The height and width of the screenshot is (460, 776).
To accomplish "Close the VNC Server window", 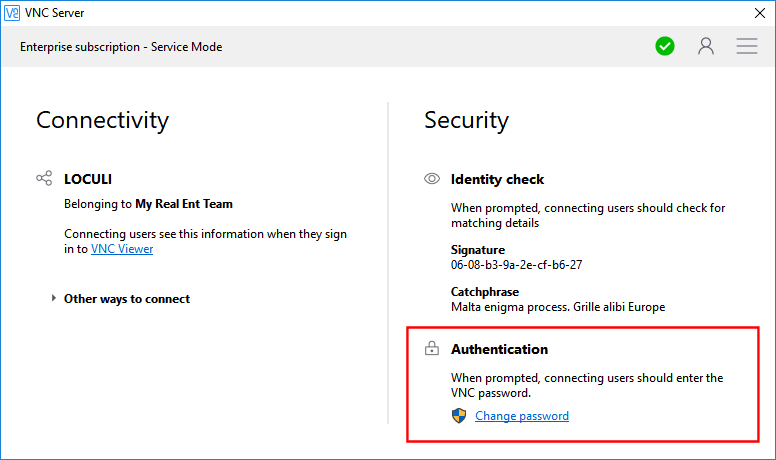I will point(760,13).
